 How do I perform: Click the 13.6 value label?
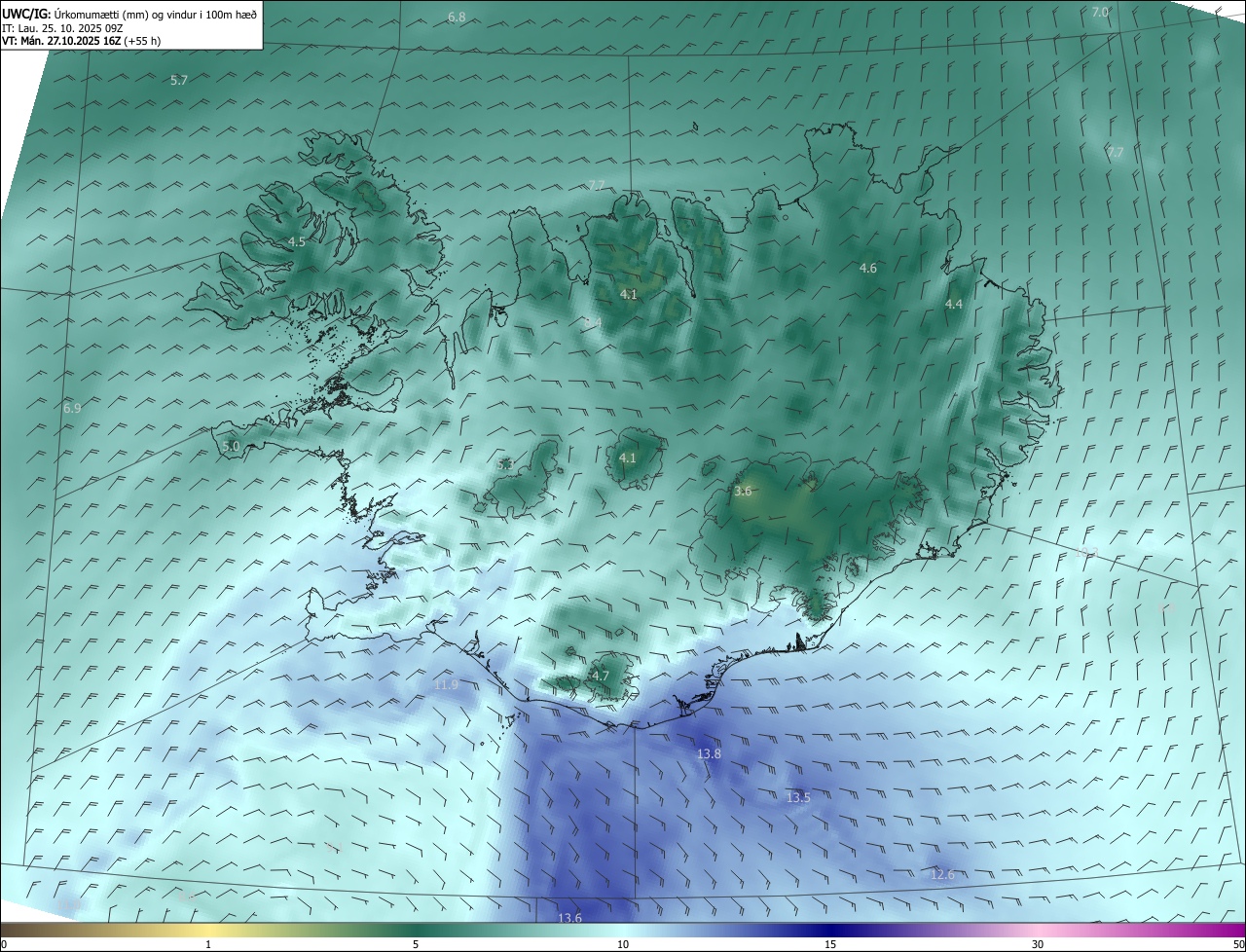(x=570, y=918)
